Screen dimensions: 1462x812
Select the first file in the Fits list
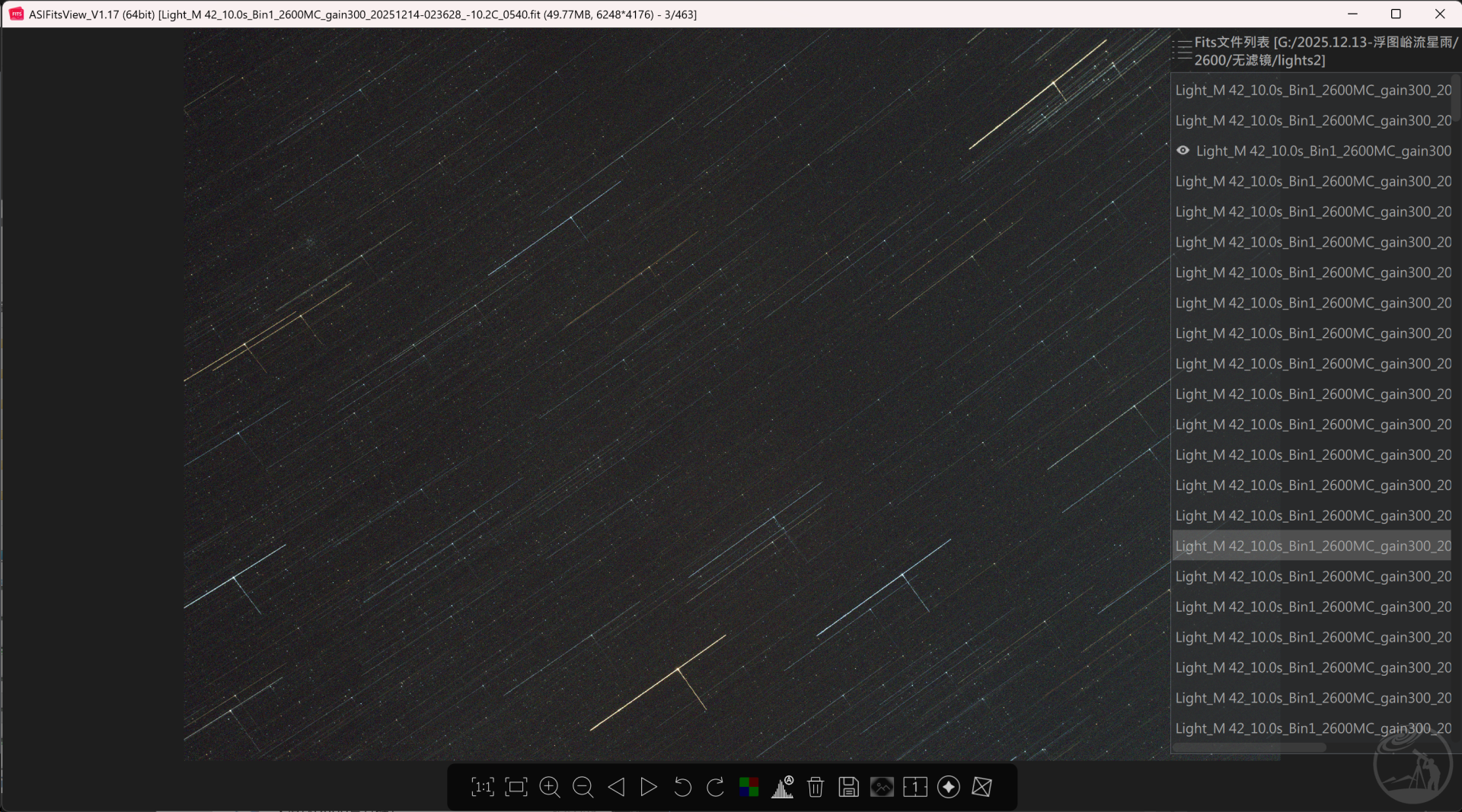(1312, 91)
